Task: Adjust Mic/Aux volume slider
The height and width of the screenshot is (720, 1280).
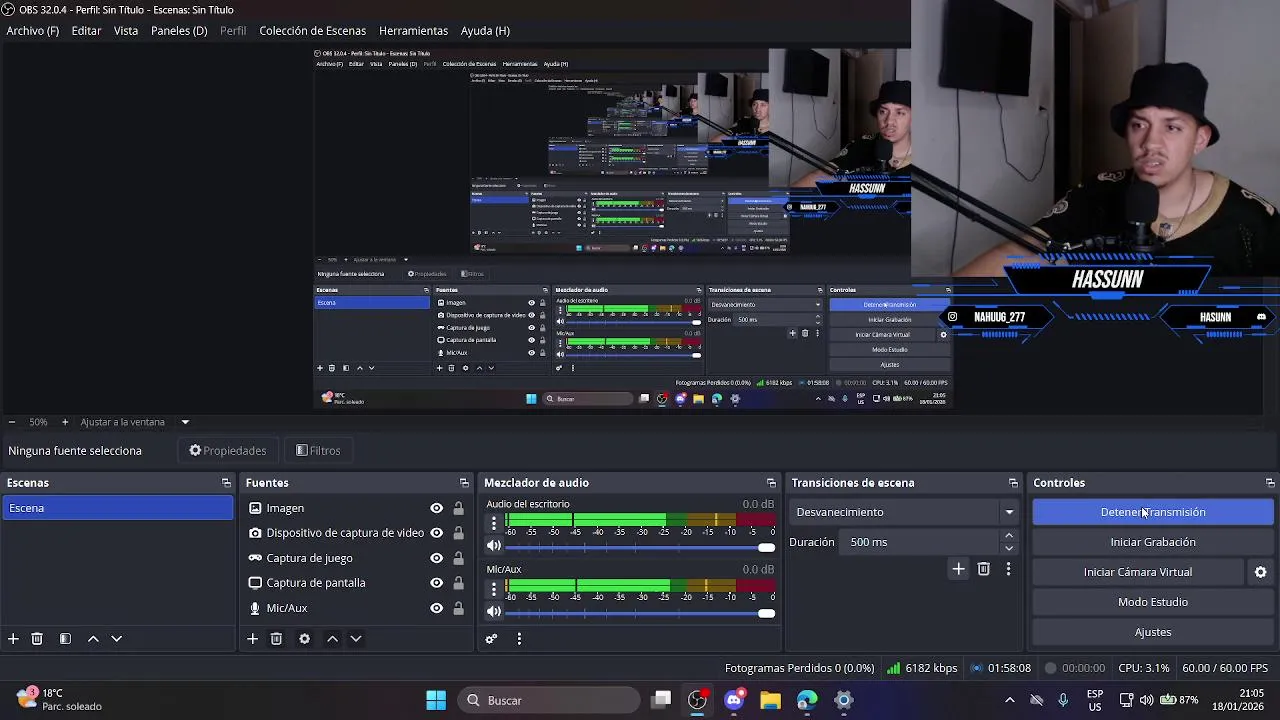Action: coord(640,612)
